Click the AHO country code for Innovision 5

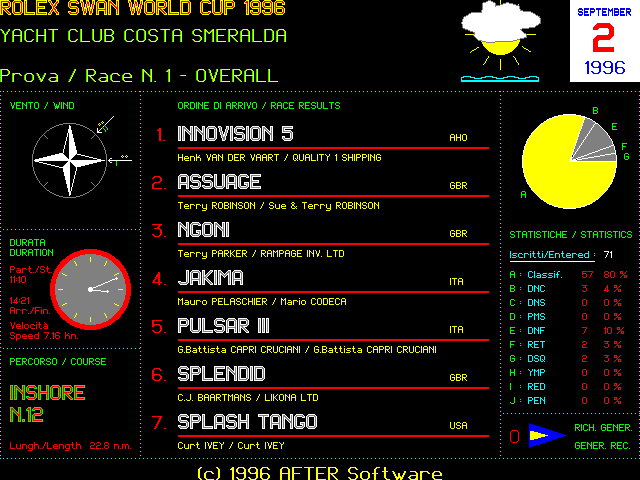[x=458, y=138]
